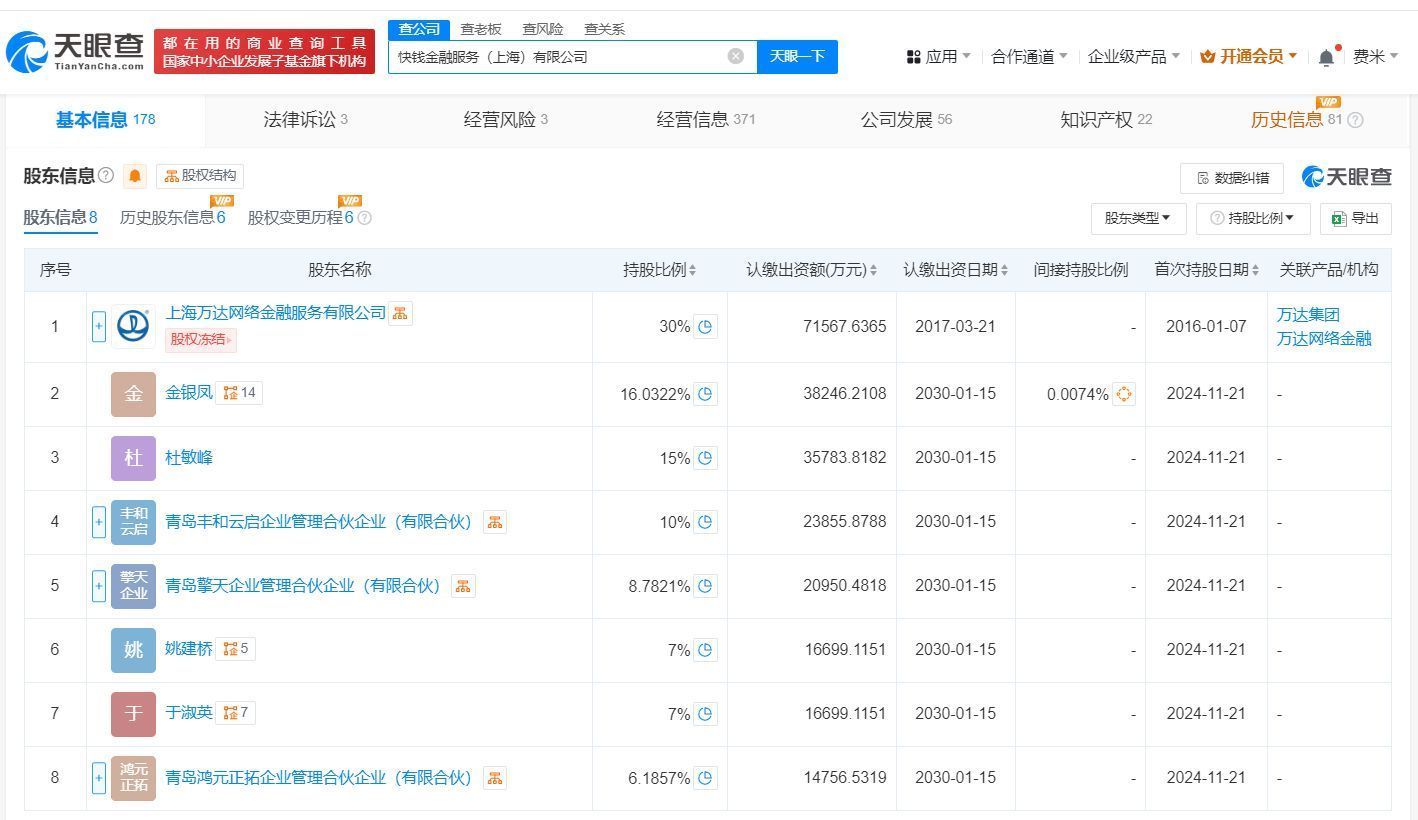Expand the 青岛丰和云启 shareholder row
The width and height of the screenshot is (1418, 820).
point(98,522)
